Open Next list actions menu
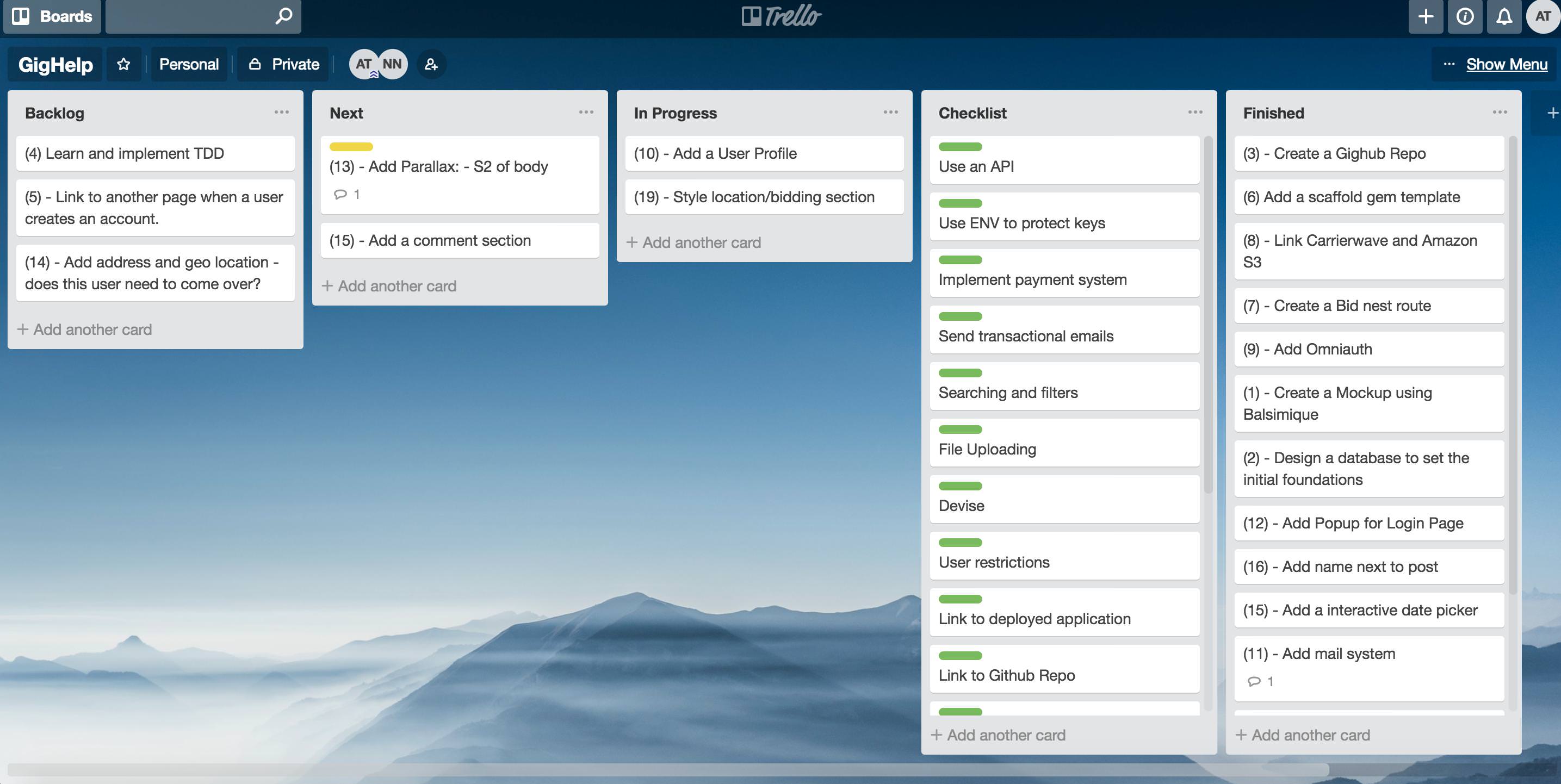The image size is (1561, 784). tap(586, 113)
